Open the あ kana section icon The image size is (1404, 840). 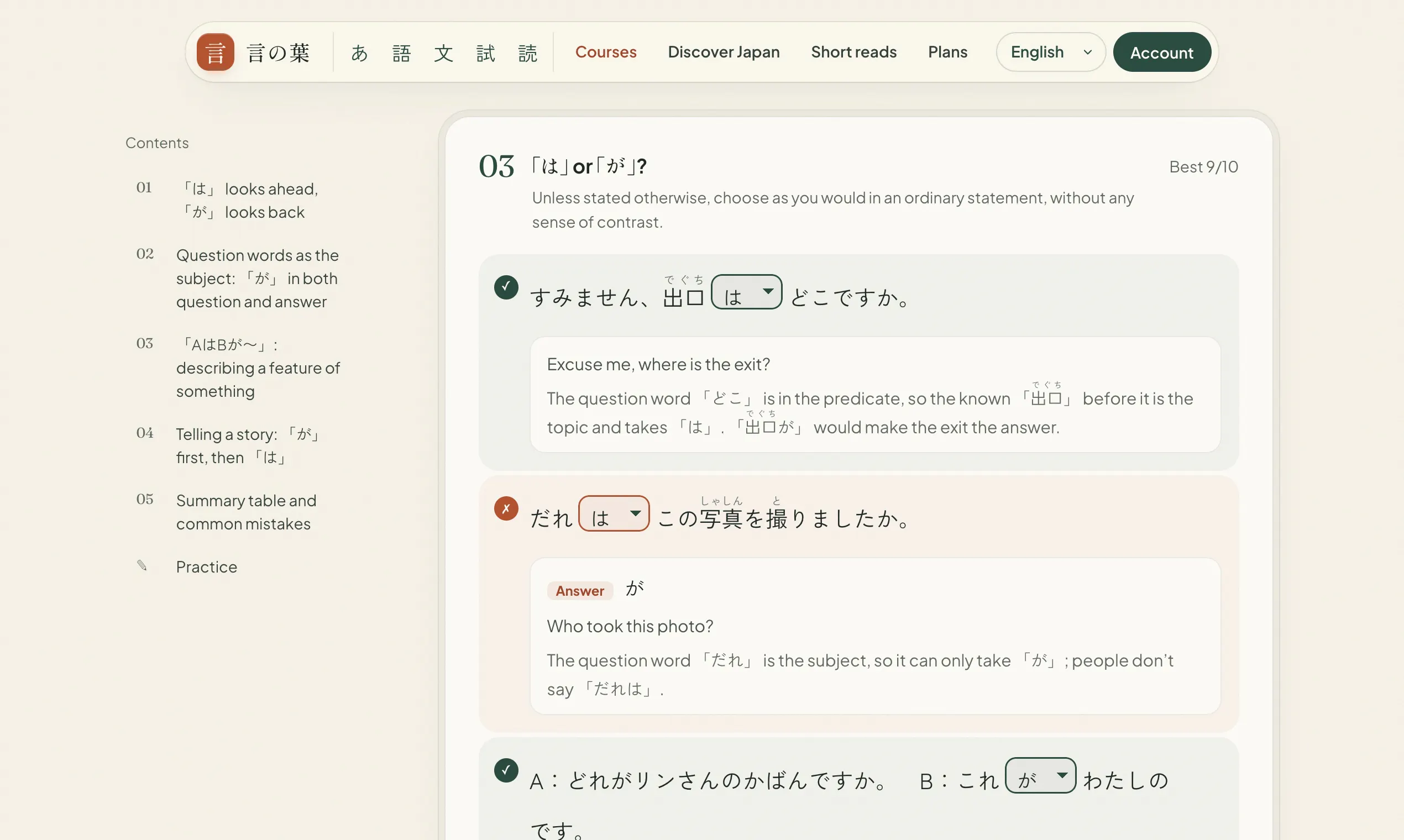point(359,53)
